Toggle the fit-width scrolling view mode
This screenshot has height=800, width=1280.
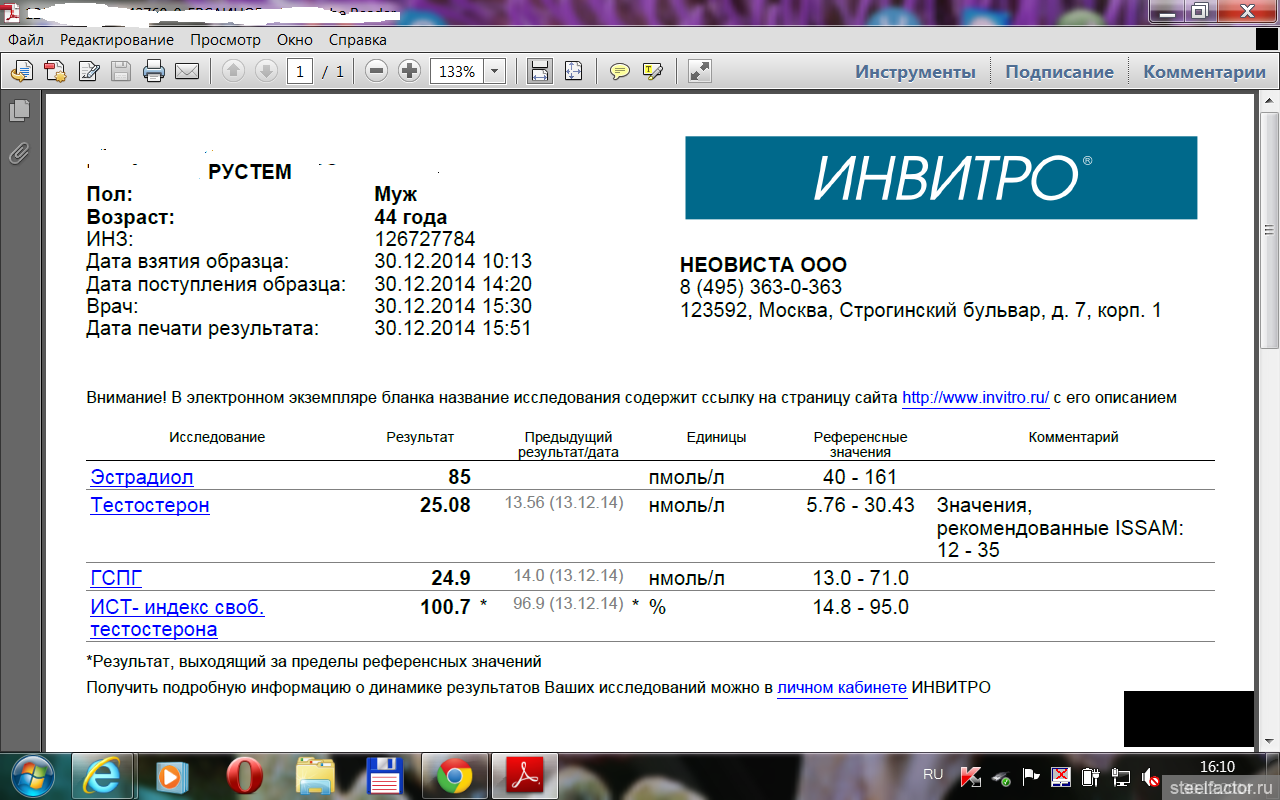point(539,71)
